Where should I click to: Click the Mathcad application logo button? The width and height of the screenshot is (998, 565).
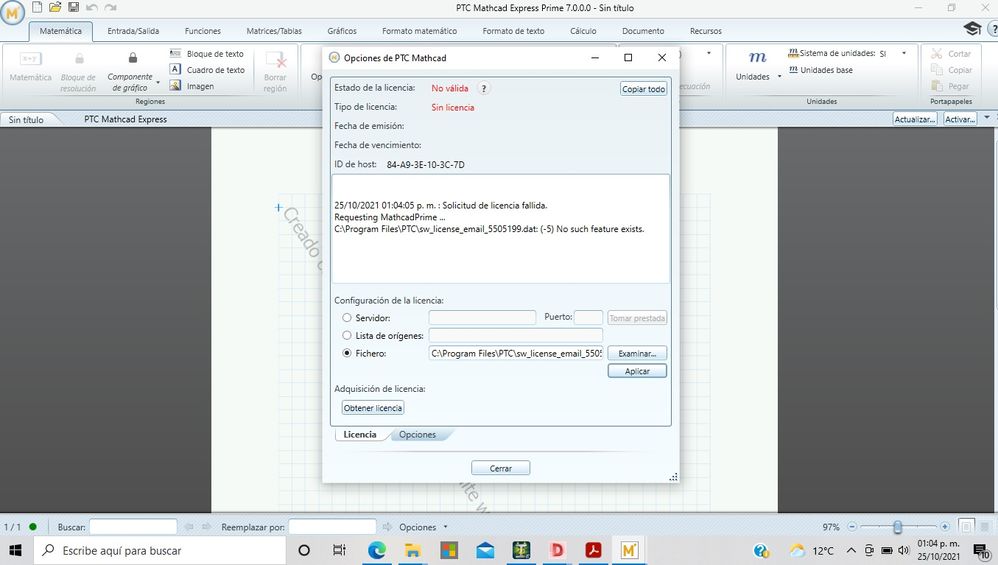click(x=14, y=20)
